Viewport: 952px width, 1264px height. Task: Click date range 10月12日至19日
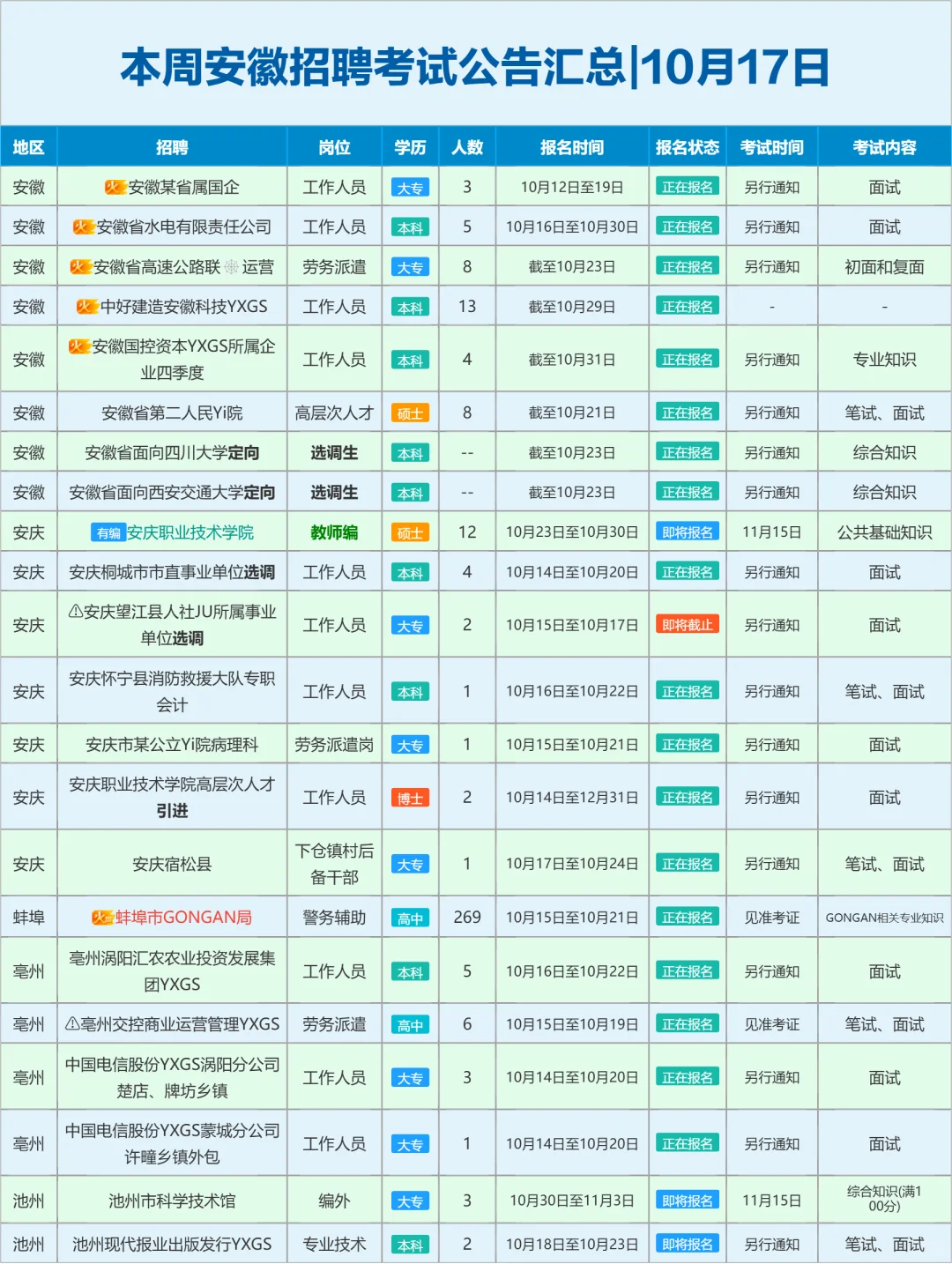click(572, 187)
